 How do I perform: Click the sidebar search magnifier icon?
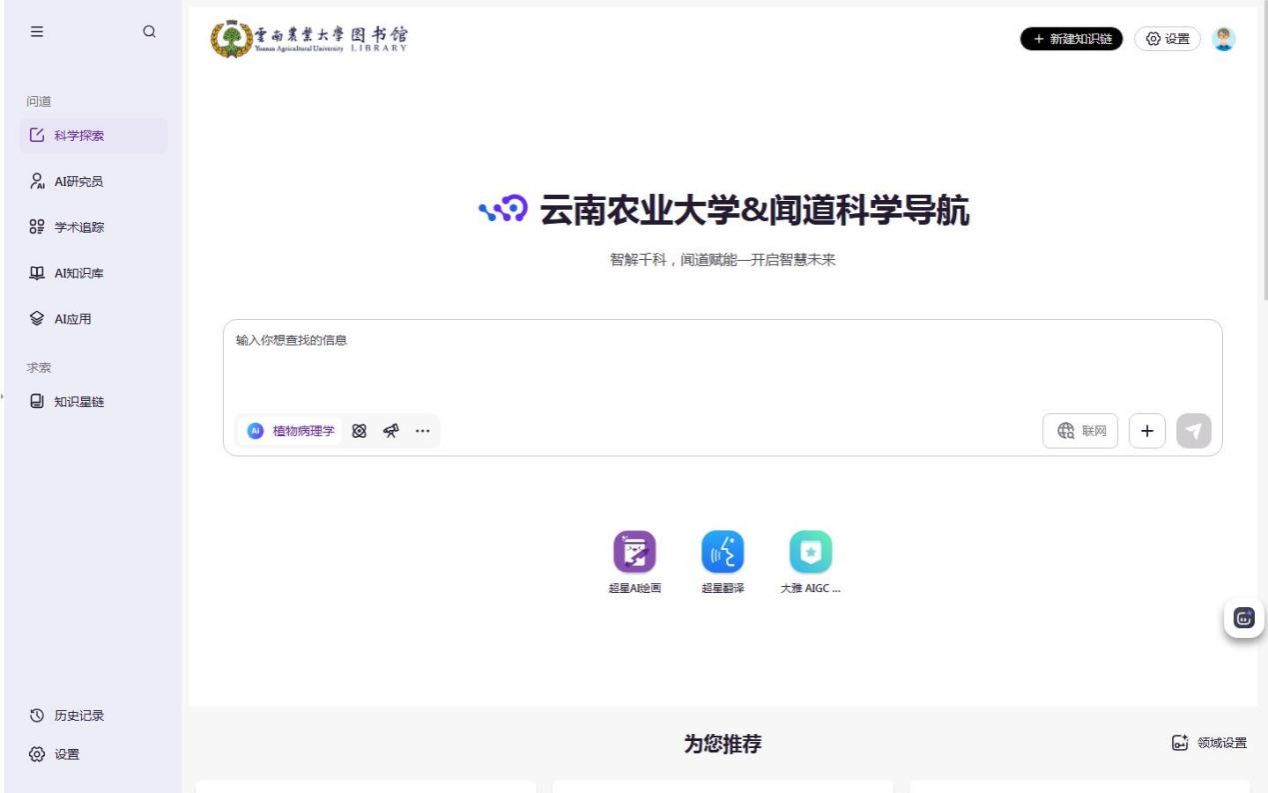pos(149,31)
